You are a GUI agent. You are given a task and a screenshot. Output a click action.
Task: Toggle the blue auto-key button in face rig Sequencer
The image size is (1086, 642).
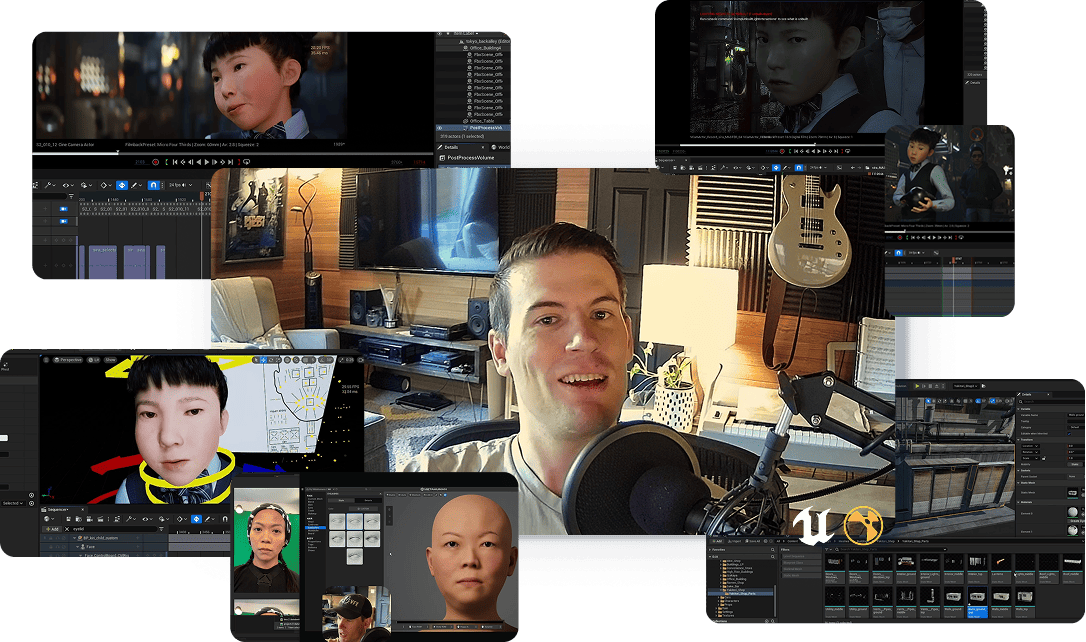point(197,519)
